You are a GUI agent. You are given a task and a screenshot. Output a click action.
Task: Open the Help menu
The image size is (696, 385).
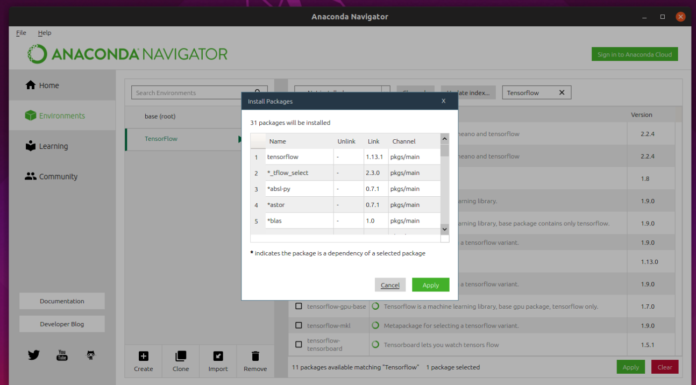(x=44, y=32)
